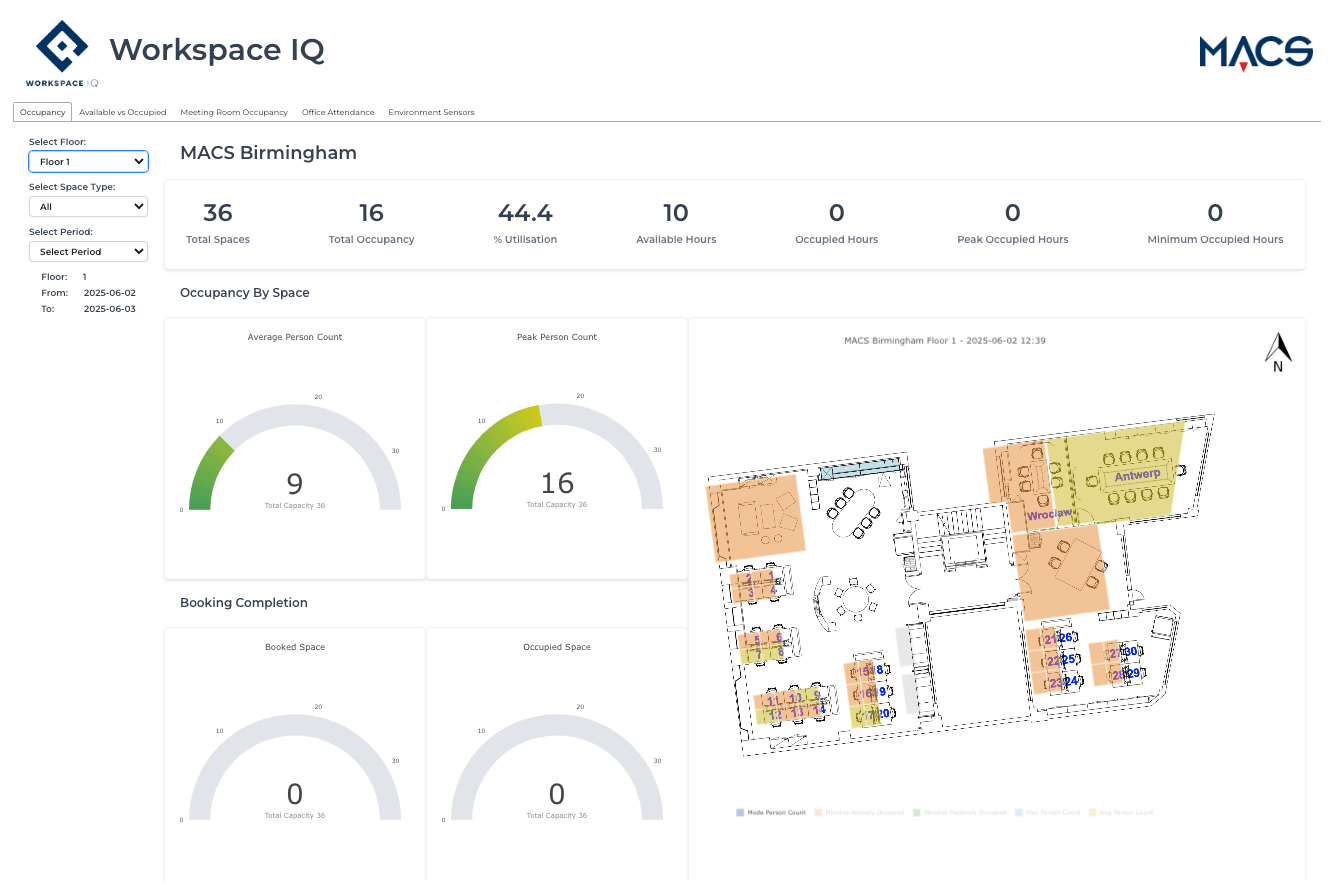Screen dimensions: 1343x892
Task: Click the MACS logo in the header
Action: pos(1256,53)
